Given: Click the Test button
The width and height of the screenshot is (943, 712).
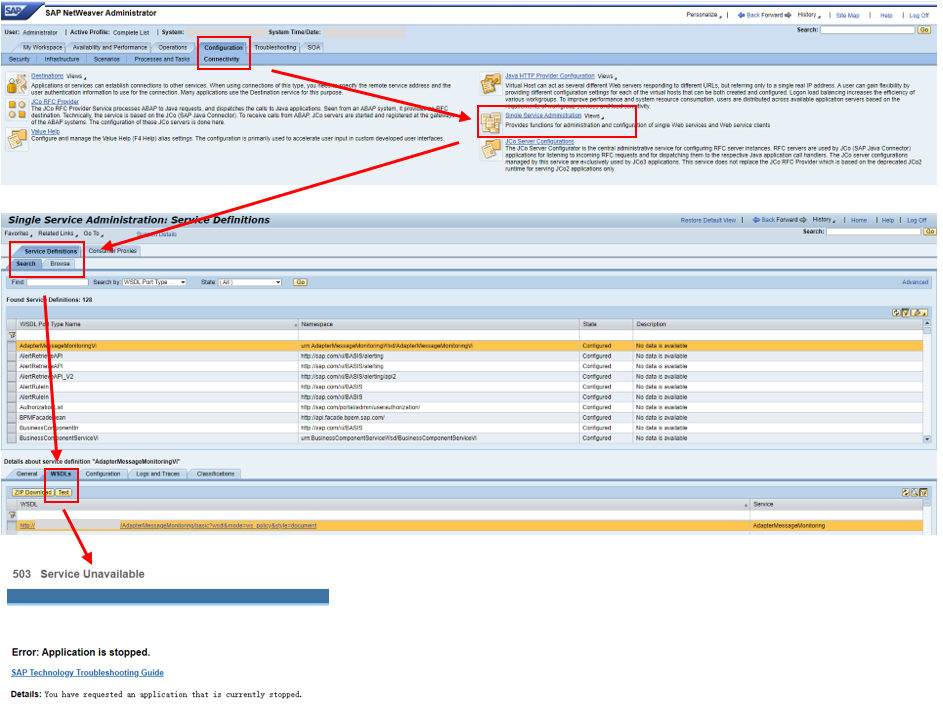Looking at the screenshot, I should [x=63, y=493].
